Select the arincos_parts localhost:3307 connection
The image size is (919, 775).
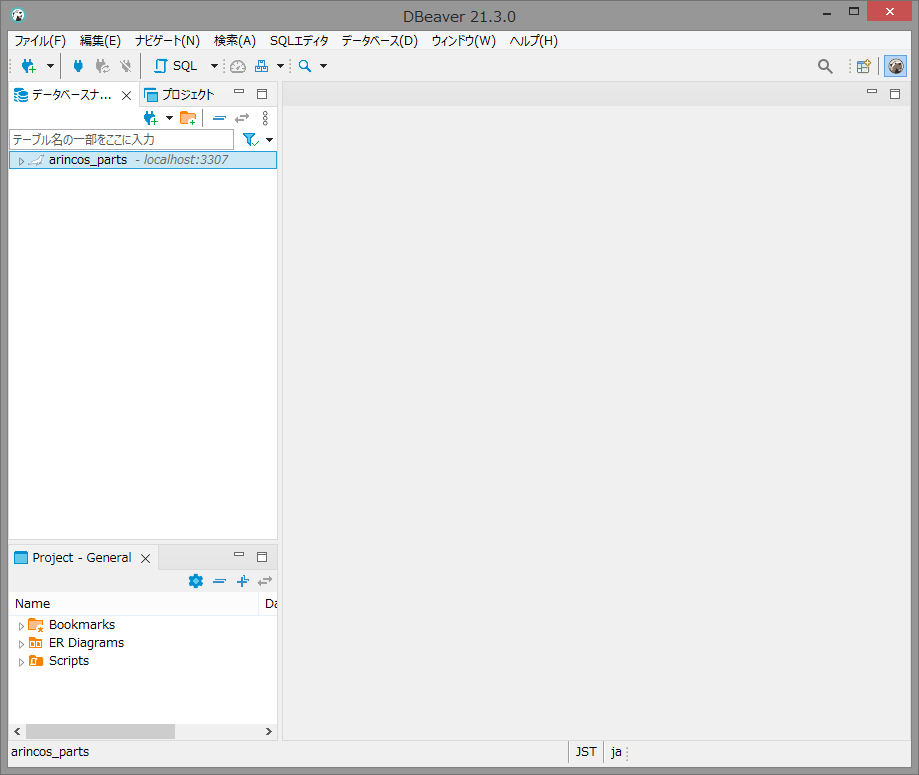point(143,160)
